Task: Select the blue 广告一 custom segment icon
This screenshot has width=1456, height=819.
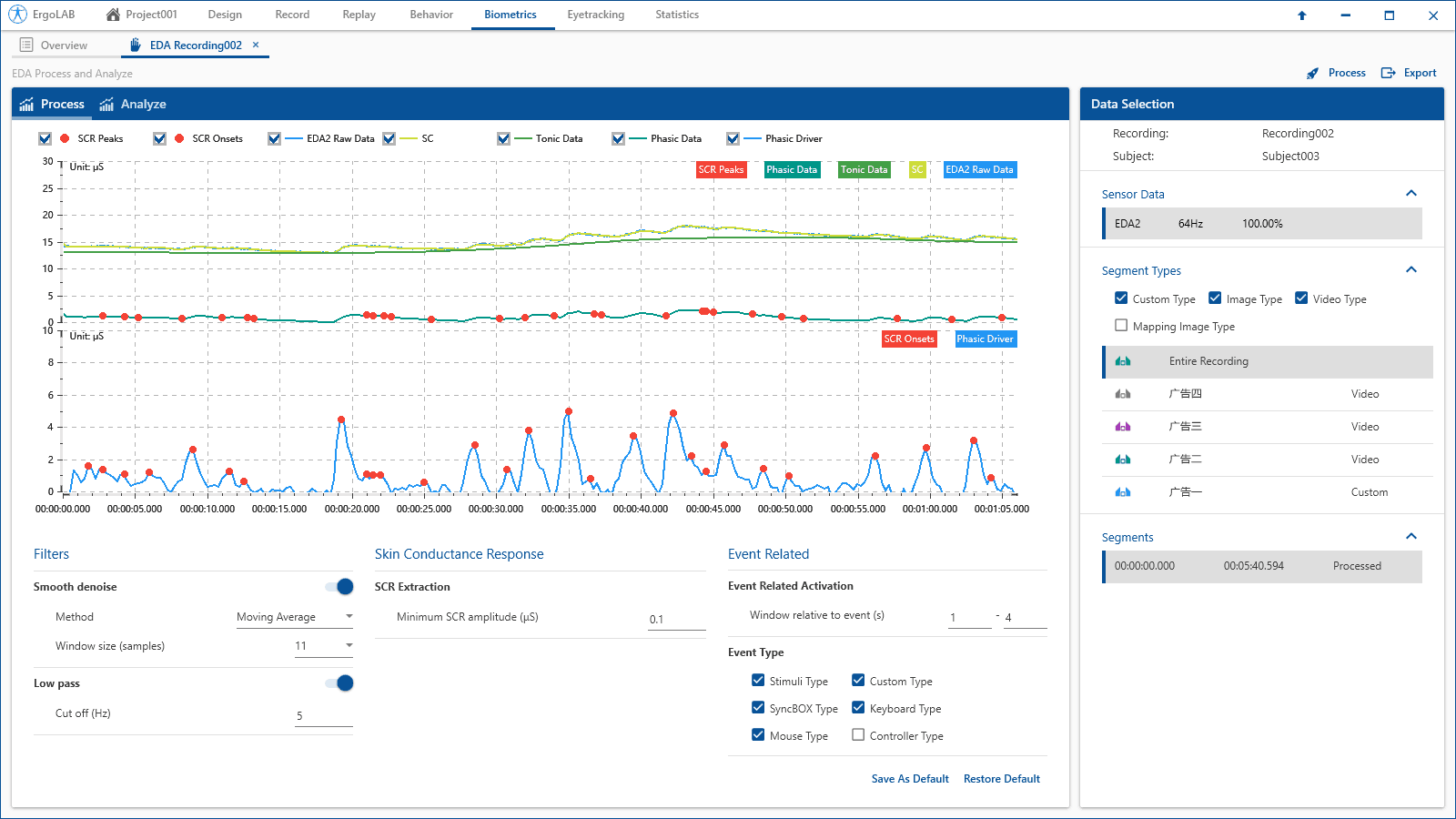Action: point(1123,492)
